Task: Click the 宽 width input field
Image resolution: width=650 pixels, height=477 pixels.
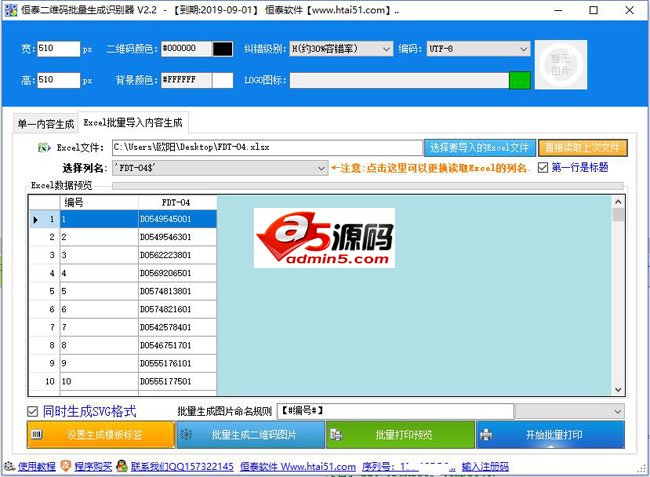Action: tap(58, 49)
